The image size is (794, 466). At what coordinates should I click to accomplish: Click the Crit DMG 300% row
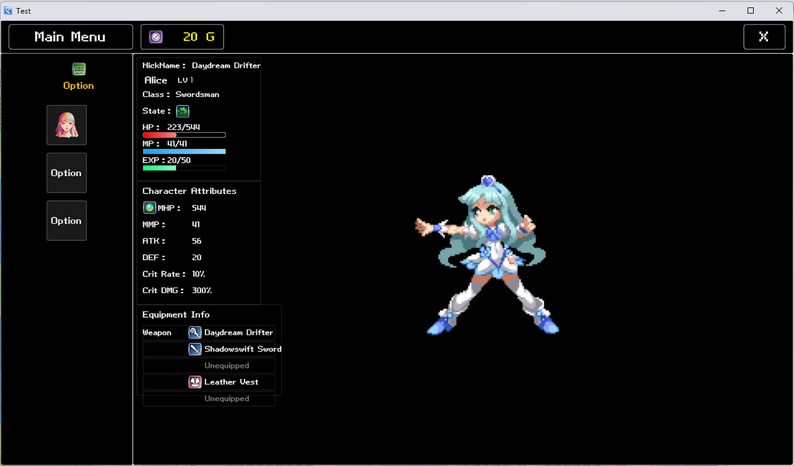click(177, 291)
